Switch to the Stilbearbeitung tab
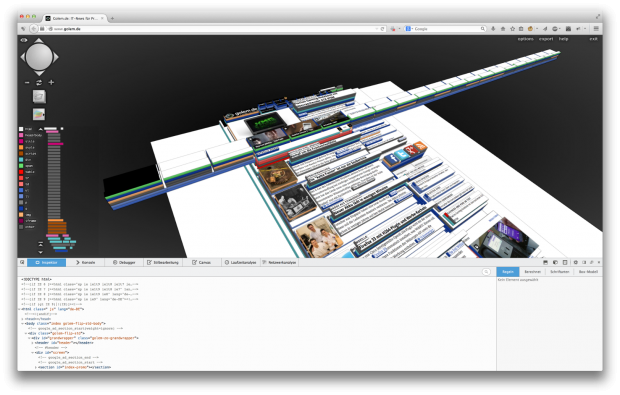This screenshot has height=395, width=620. pos(163,262)
